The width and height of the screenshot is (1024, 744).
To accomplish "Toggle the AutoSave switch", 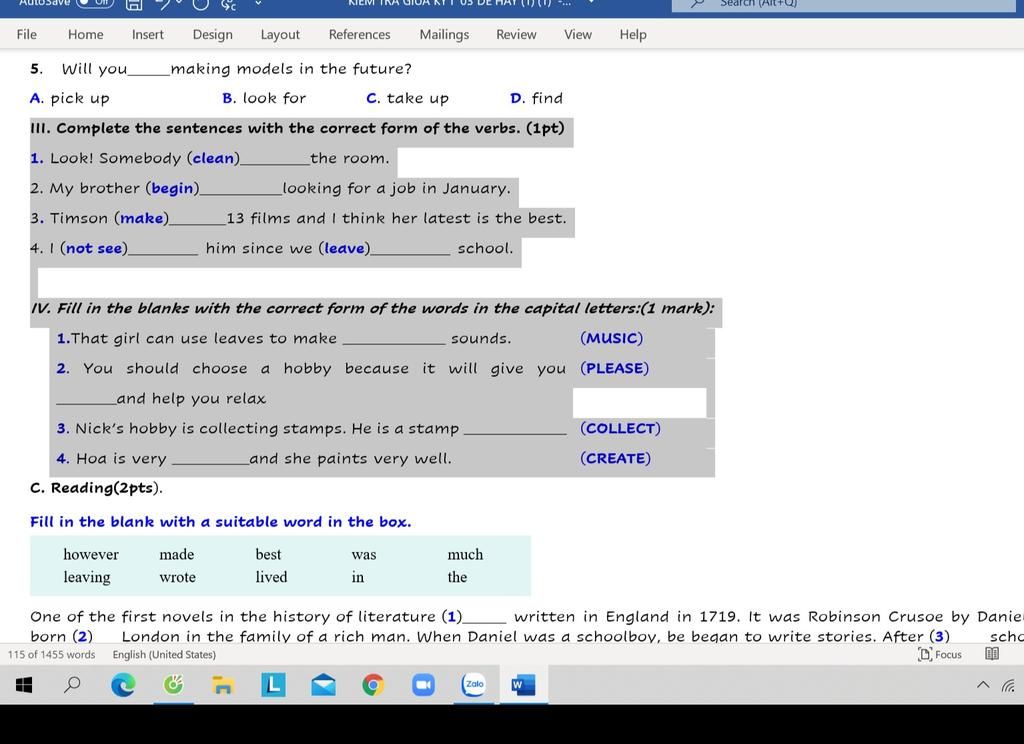I will coord(95,3).
